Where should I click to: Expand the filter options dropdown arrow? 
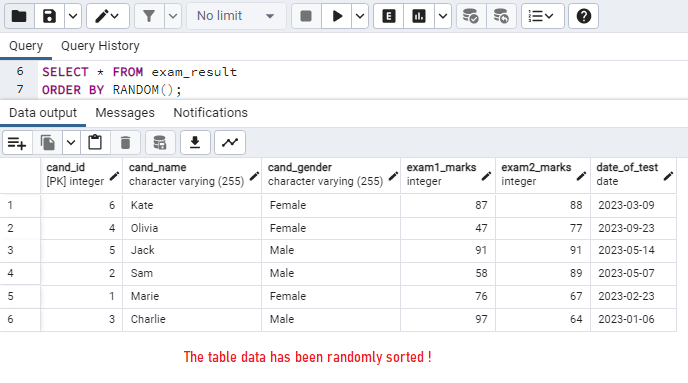tap(173, 16)
